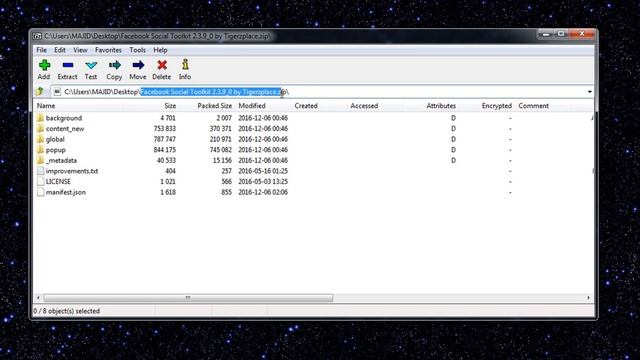Go up one folder level arrow
Screen dimensions: 640x360
tap(40, 91)
